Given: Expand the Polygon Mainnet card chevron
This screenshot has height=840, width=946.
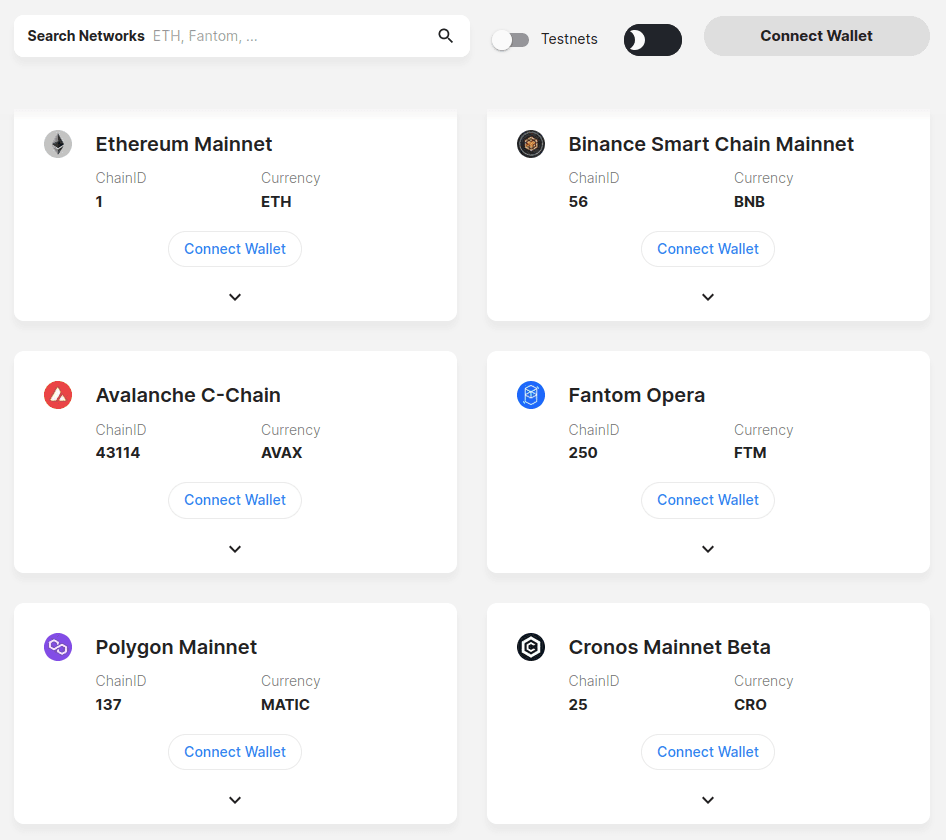Looking at the screenshot, I should pos(235,800).
